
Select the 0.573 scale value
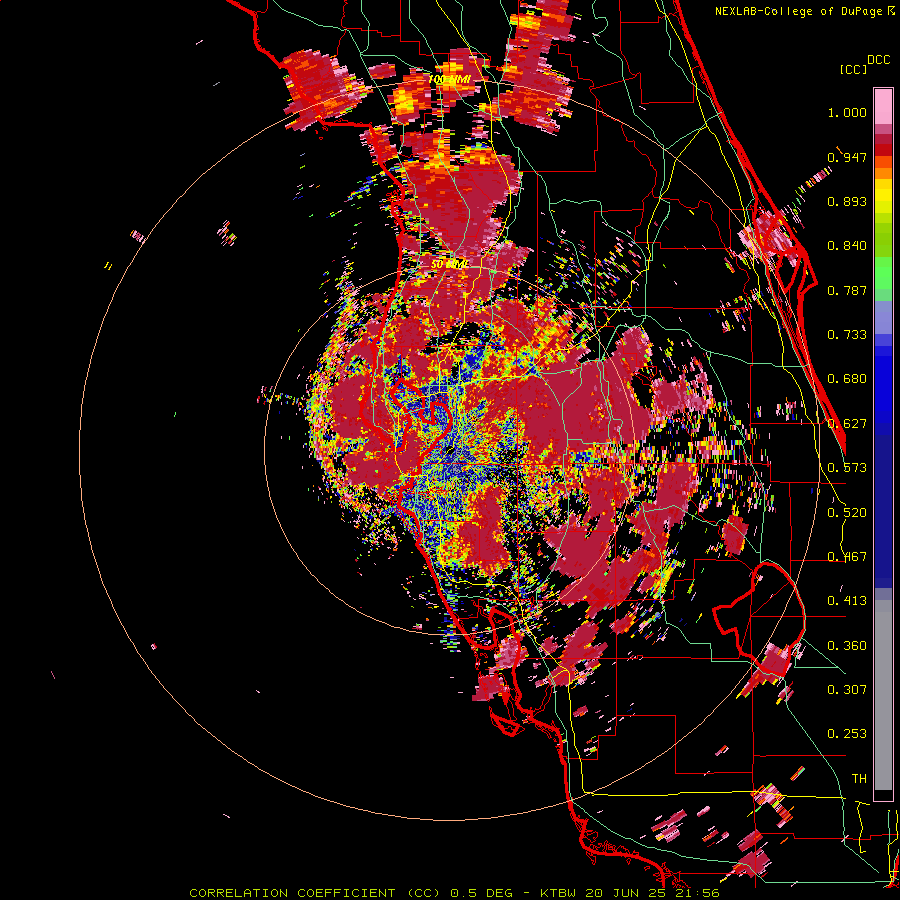click(847, 468)
